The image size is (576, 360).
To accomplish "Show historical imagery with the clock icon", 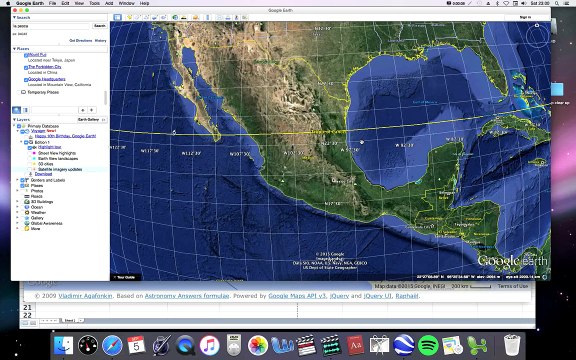I will [175, 17].
